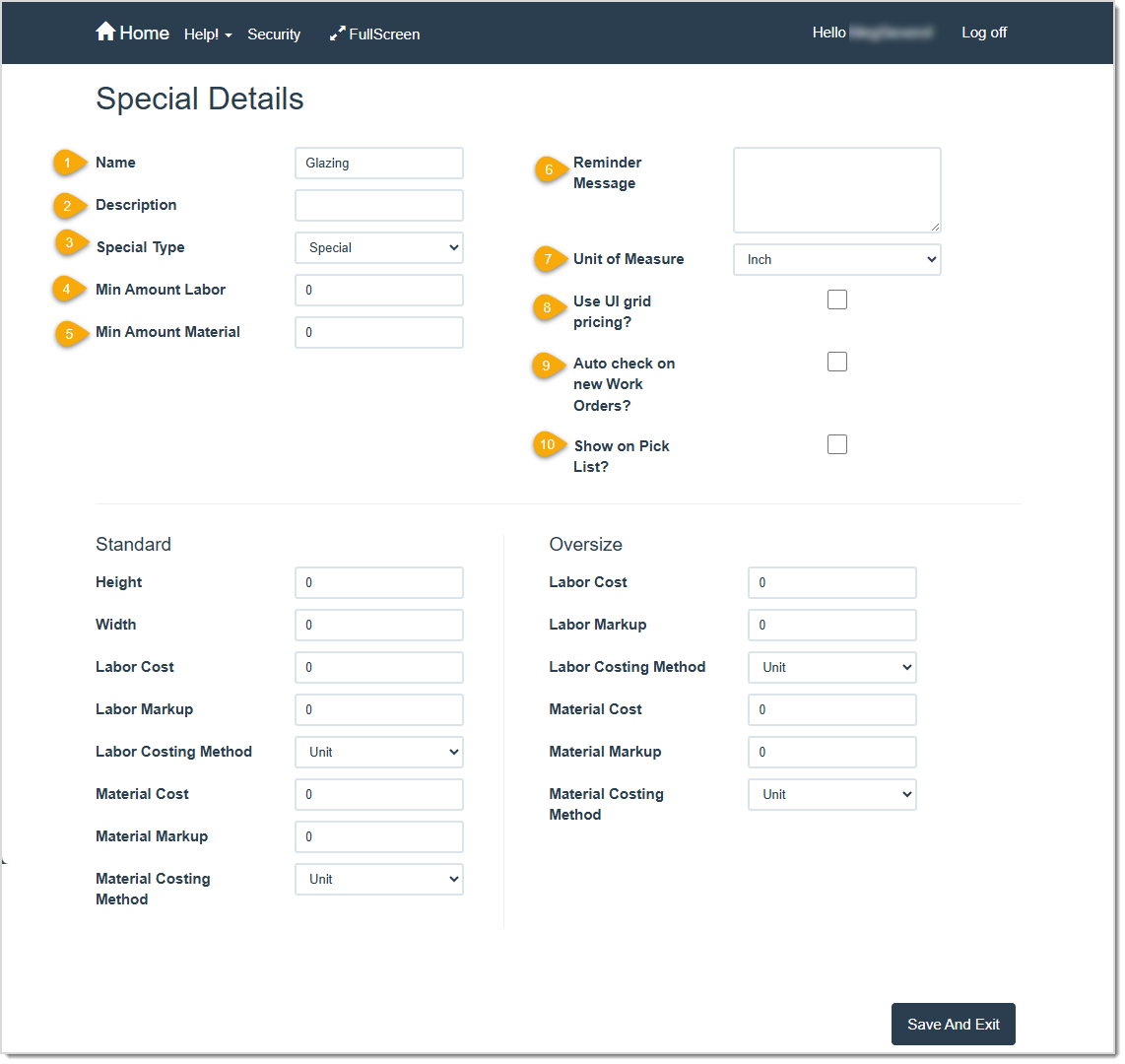Viewport: 1125px width, 1064px height.
Task: Enable Show on Pick List option
Action: pyautogui.click(x=836, y=443)
